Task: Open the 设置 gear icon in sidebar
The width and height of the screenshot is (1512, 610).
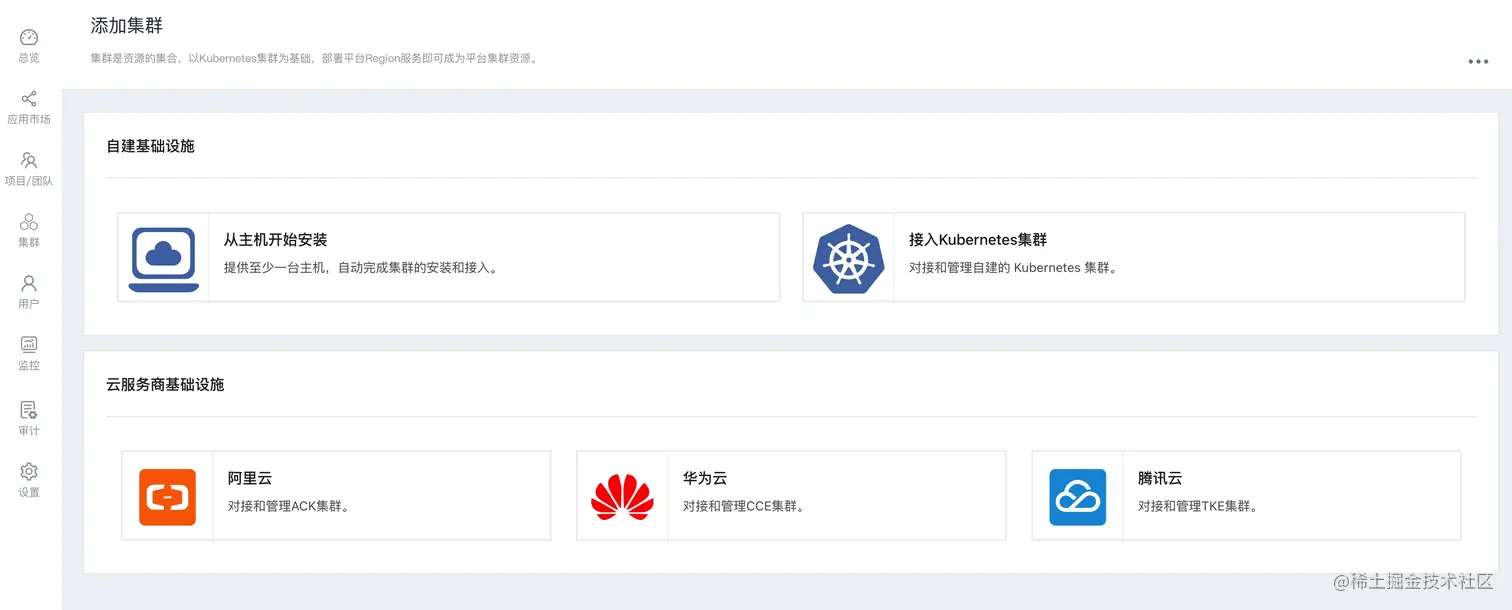Action: click(29, 471)
